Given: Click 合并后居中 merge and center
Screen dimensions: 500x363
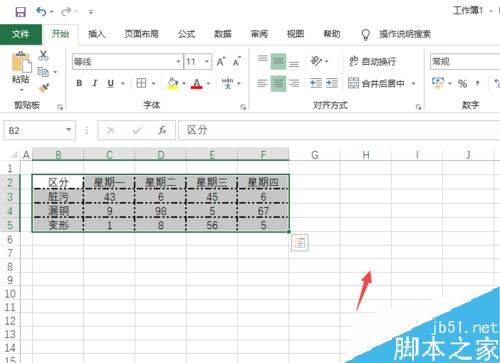Looking at the screenshot, I should point(376,83).
